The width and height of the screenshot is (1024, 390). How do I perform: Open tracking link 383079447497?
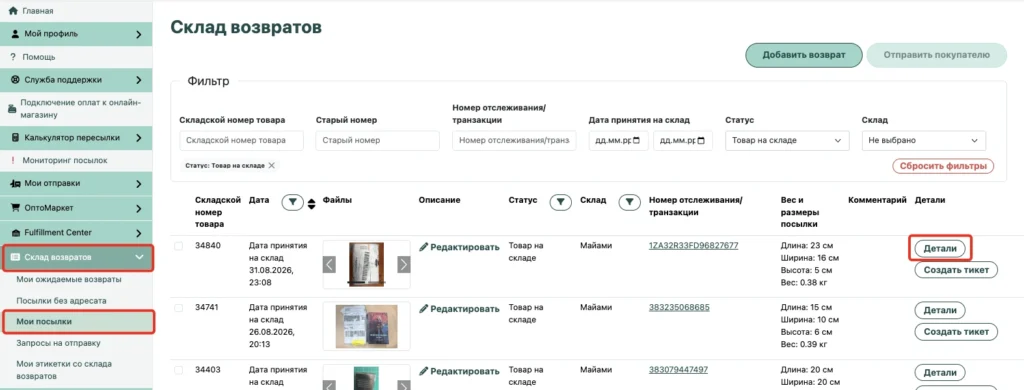pyautogui.click(x=679, y=370)
